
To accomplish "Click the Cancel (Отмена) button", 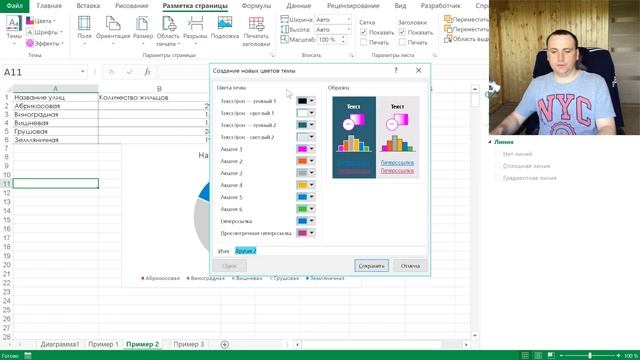I will pos(410,266).
